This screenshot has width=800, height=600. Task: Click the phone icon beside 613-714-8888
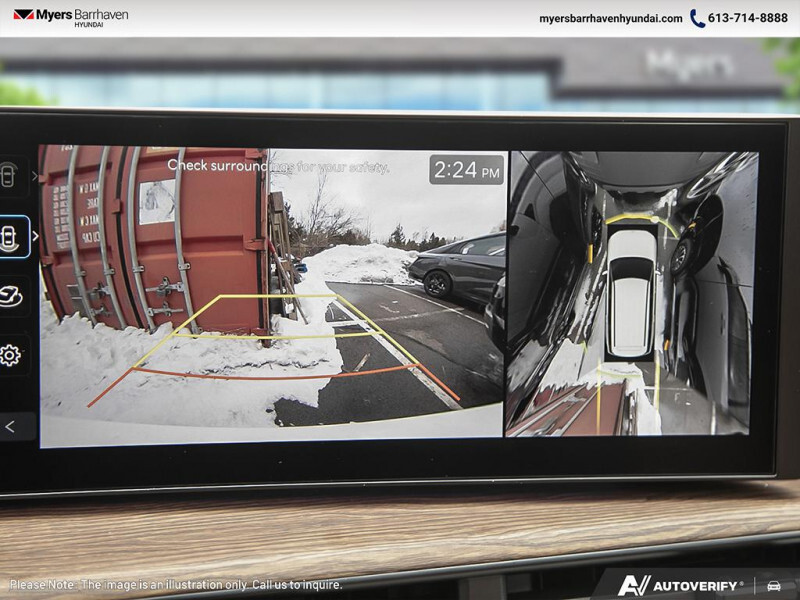click(x=697, y=18)
